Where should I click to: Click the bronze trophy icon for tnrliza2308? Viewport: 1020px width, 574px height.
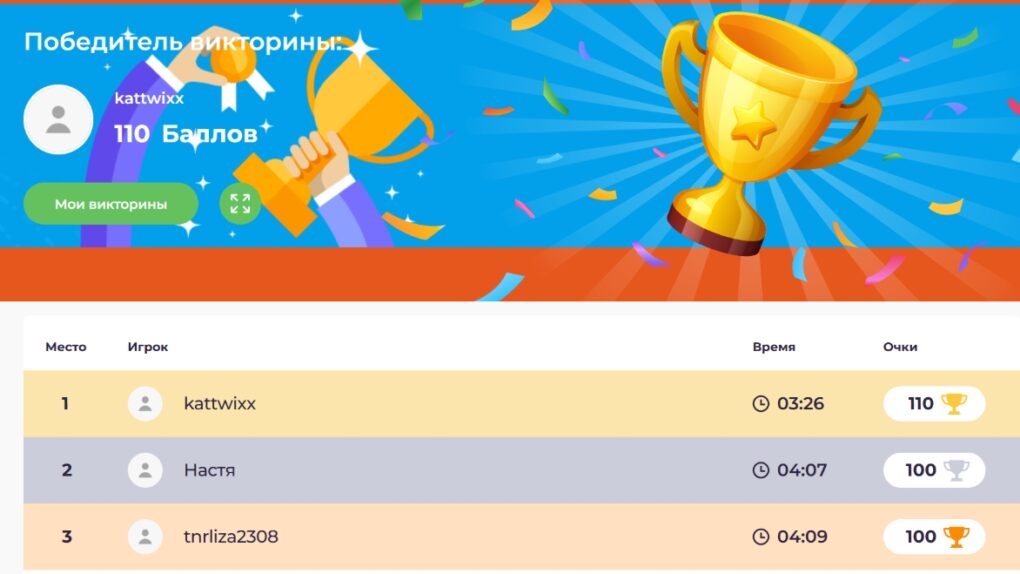coord(956,537)
